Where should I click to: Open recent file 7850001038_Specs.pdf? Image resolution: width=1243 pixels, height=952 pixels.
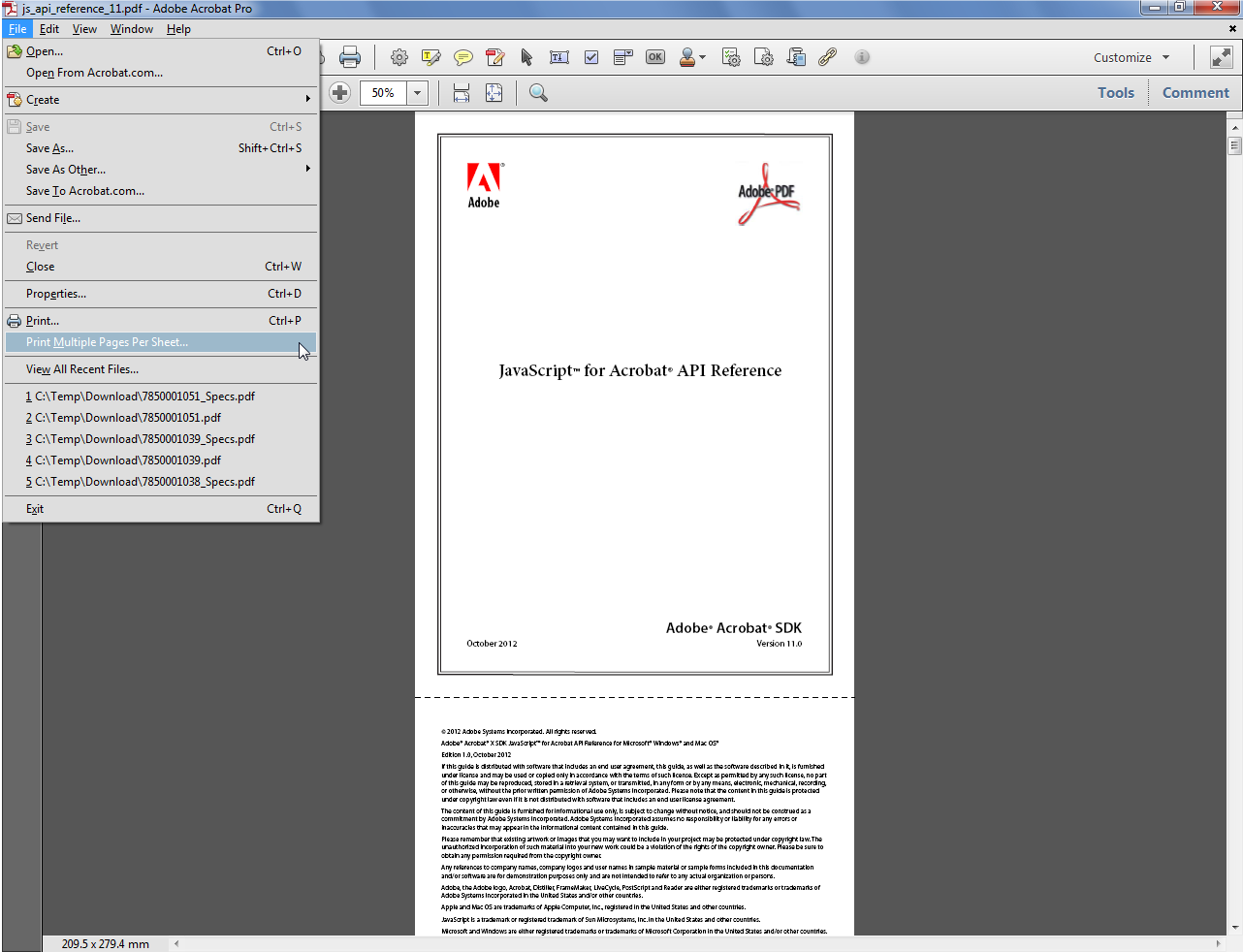point(161,482)
